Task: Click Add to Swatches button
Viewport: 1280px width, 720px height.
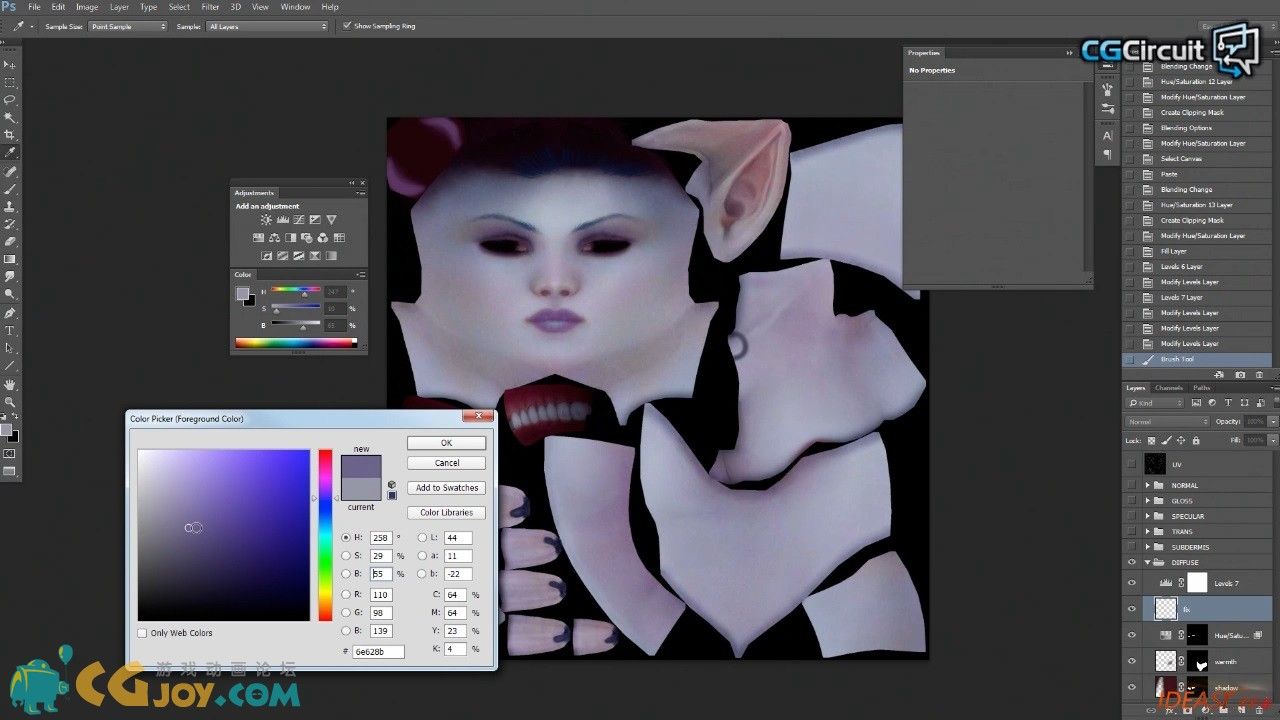Action: tap(446, 488)
